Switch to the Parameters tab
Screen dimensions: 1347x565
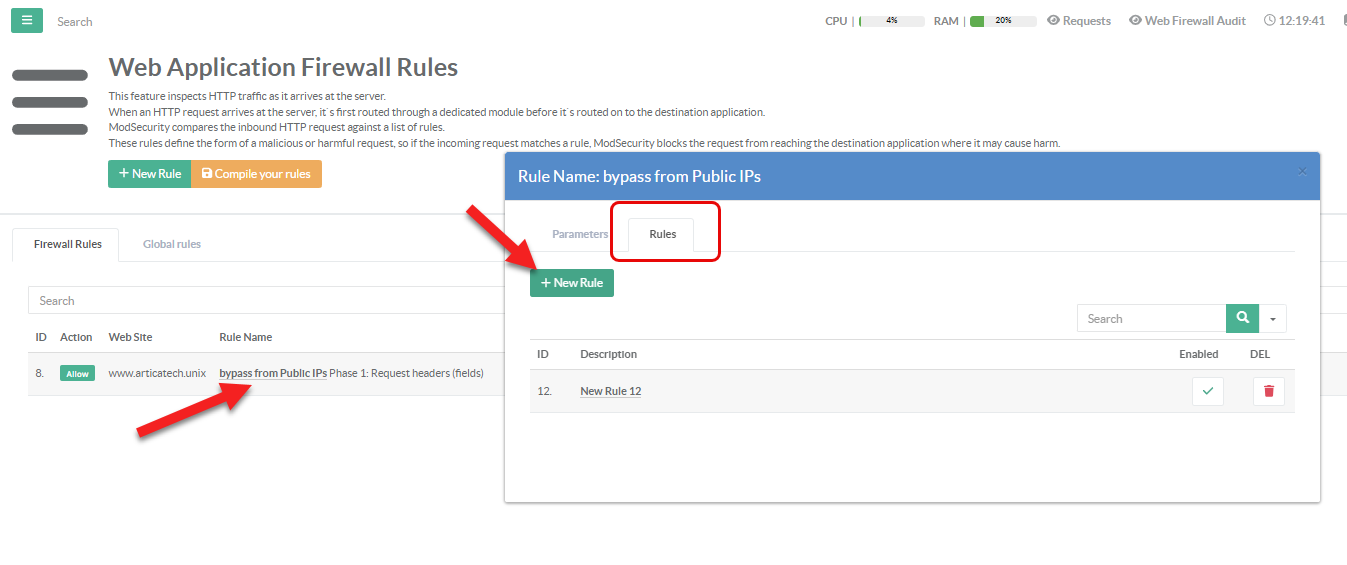pyautogui.click(x=579, y=234)
